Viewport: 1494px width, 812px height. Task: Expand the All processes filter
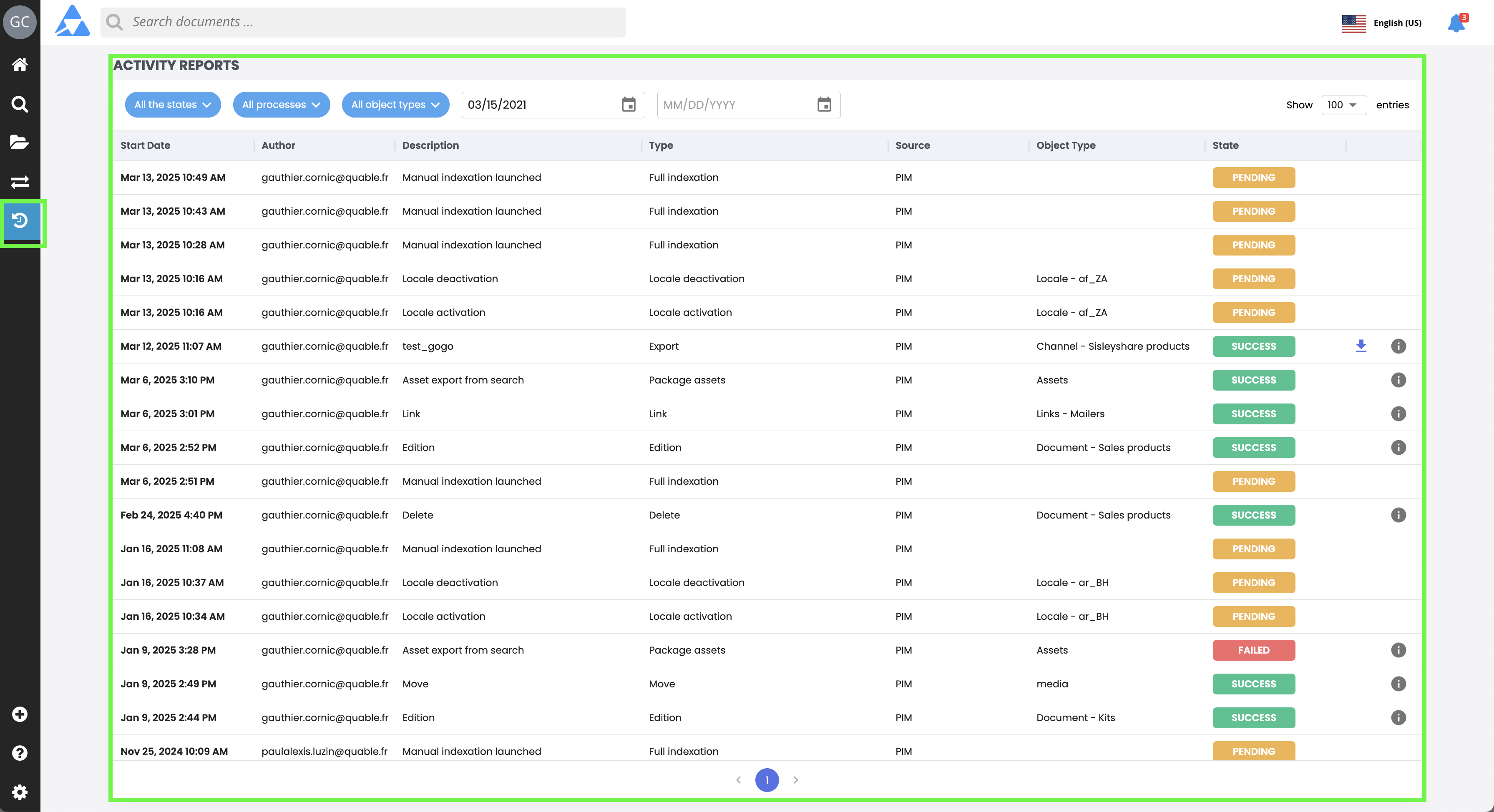click(281, 105)
